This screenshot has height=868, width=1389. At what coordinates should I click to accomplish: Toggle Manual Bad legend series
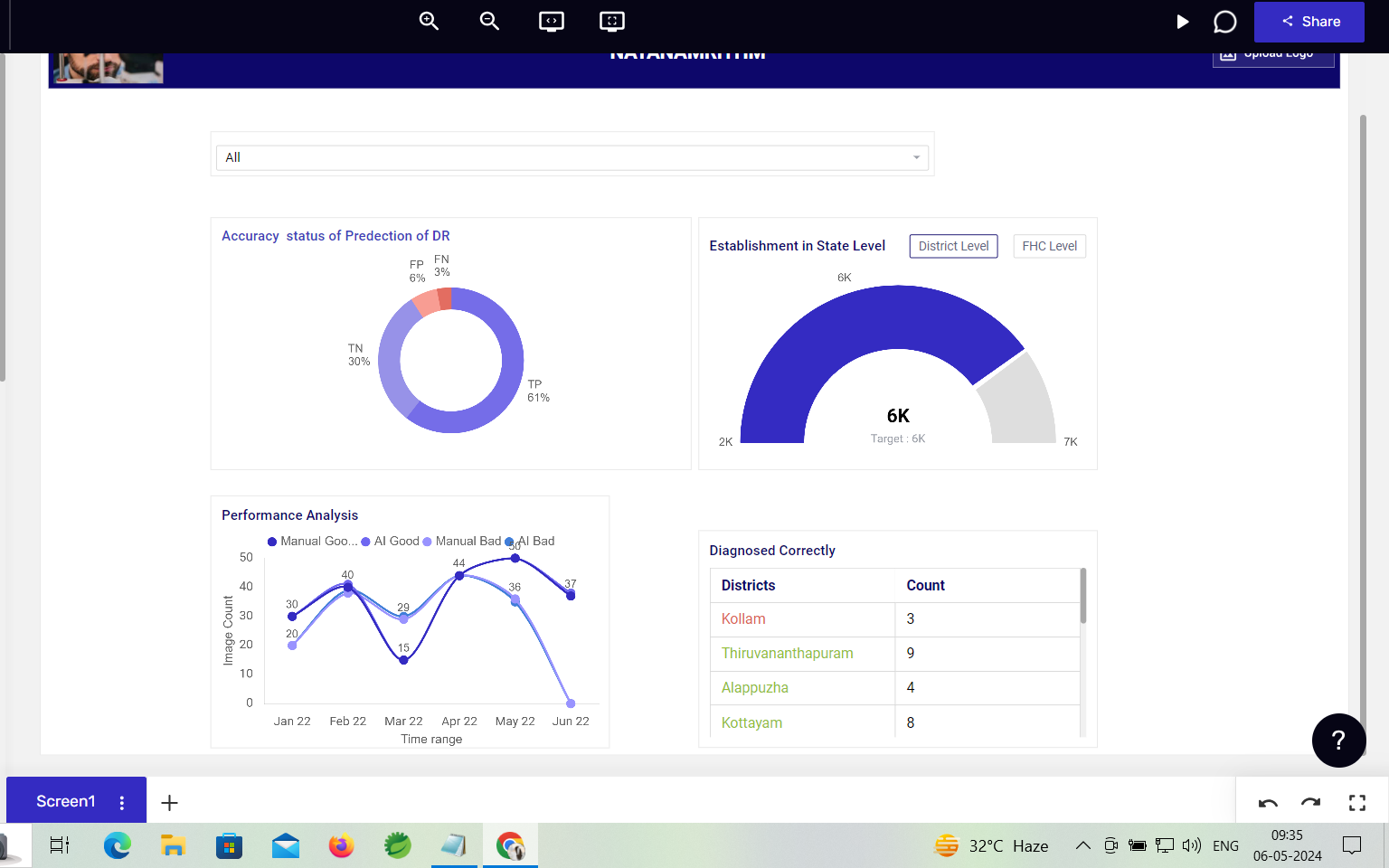462,541
